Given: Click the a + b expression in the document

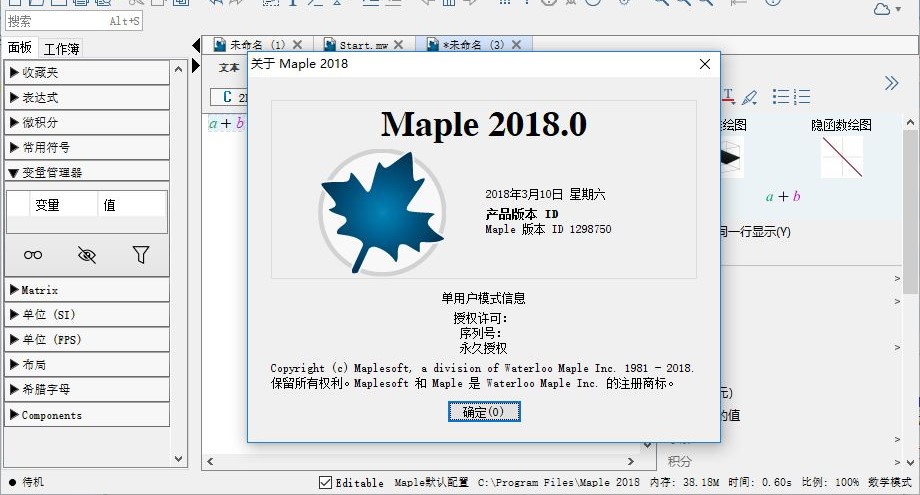Looking at the screenshot, I should click(225, 124).
